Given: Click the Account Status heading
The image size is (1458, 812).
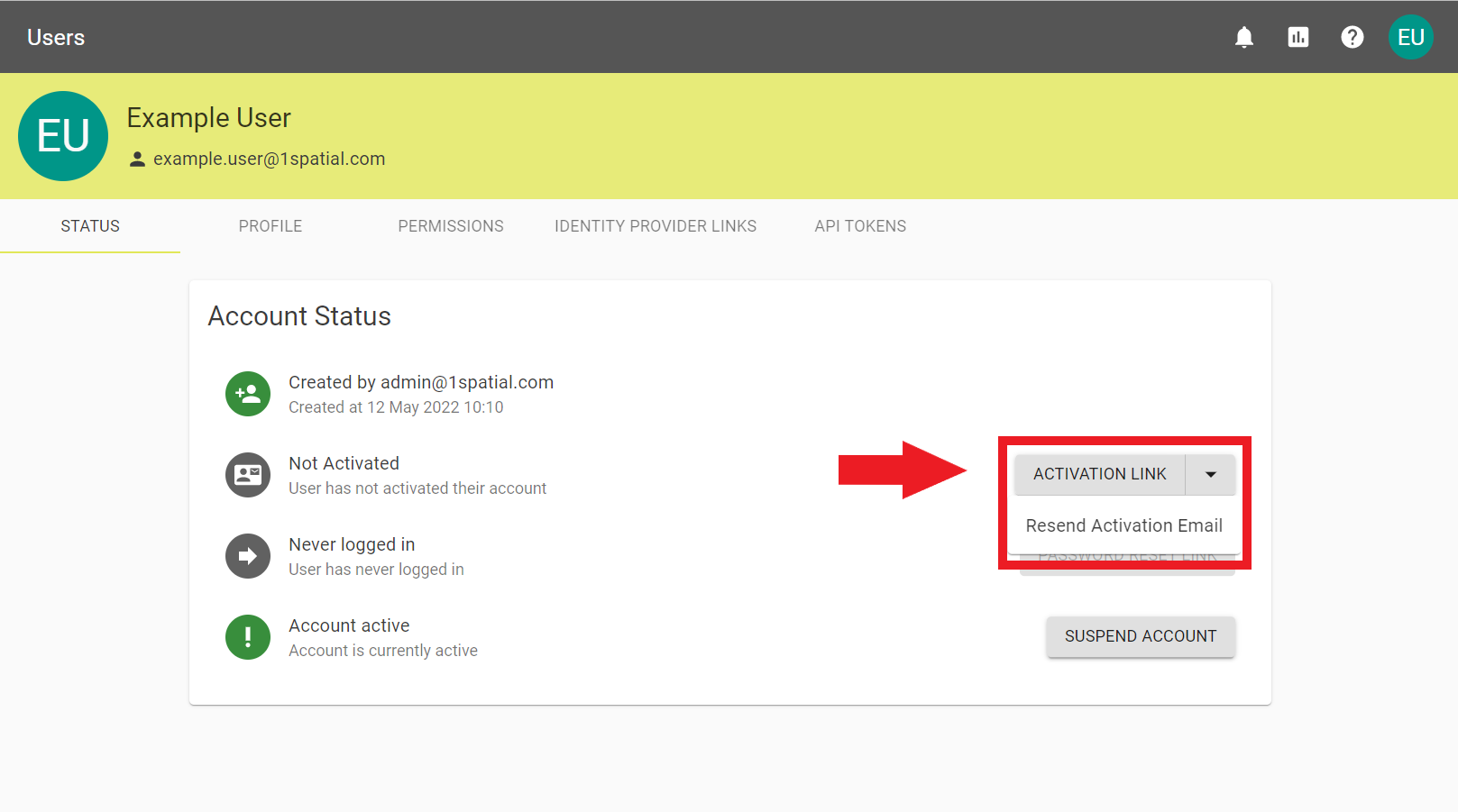Looking at the screenshot, I should coord(299,316).
